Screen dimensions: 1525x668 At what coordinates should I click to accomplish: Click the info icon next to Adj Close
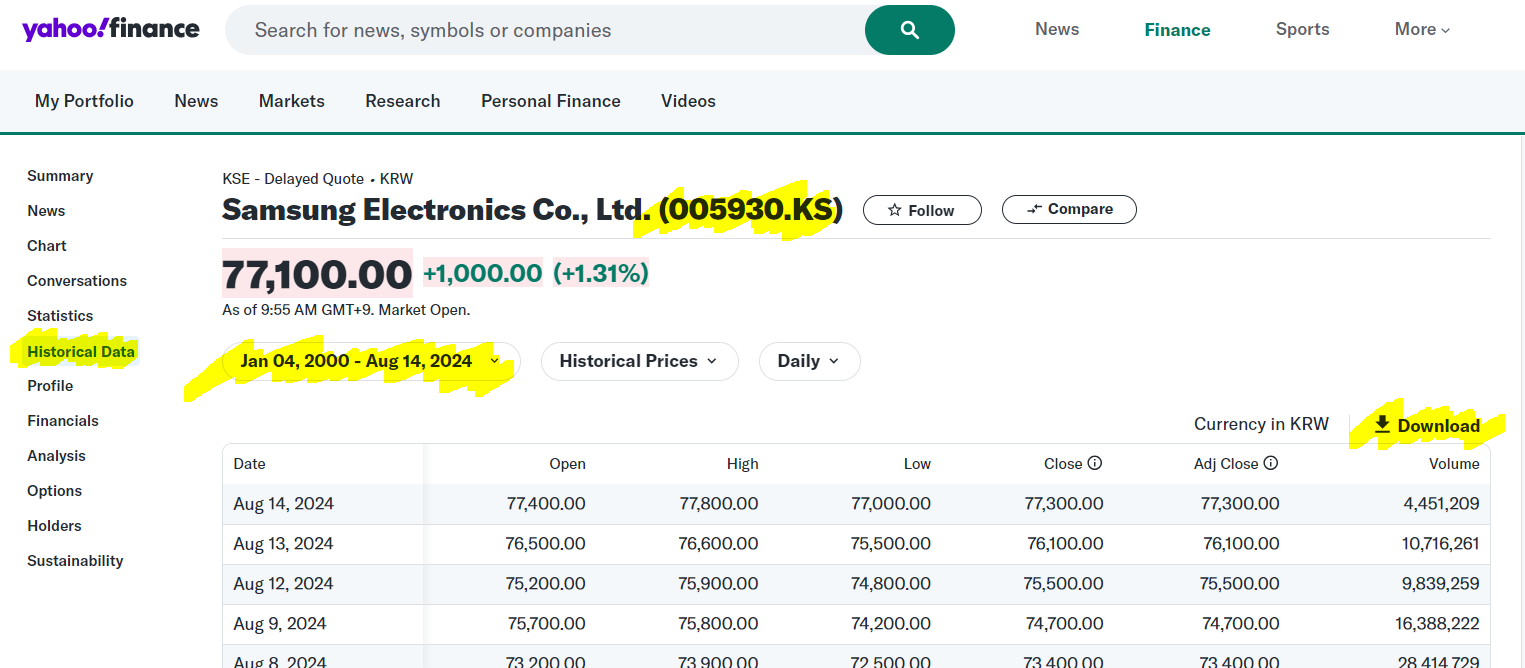pyautogui.click(x=1271, y=463)
